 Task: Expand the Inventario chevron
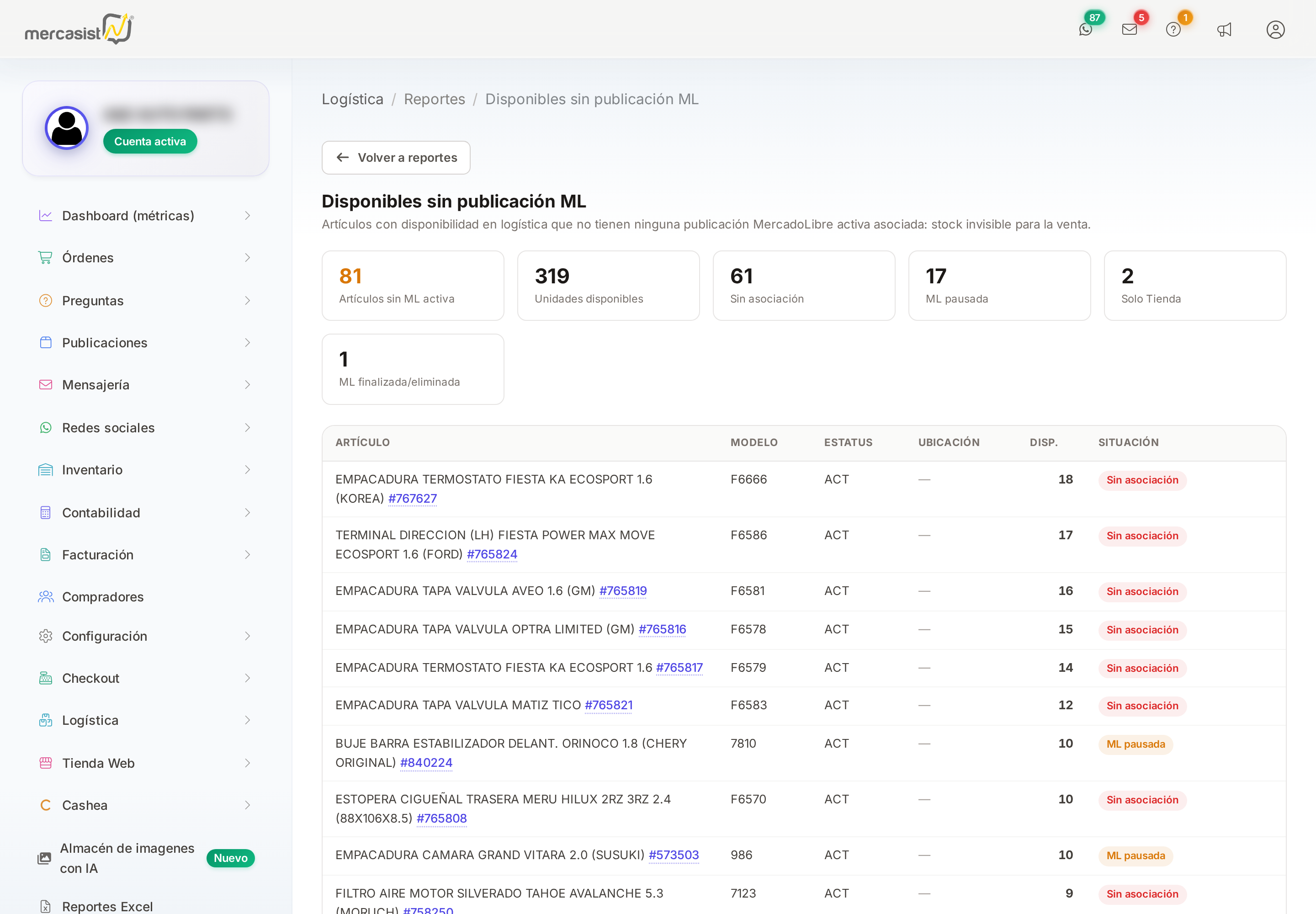[247, 470]
